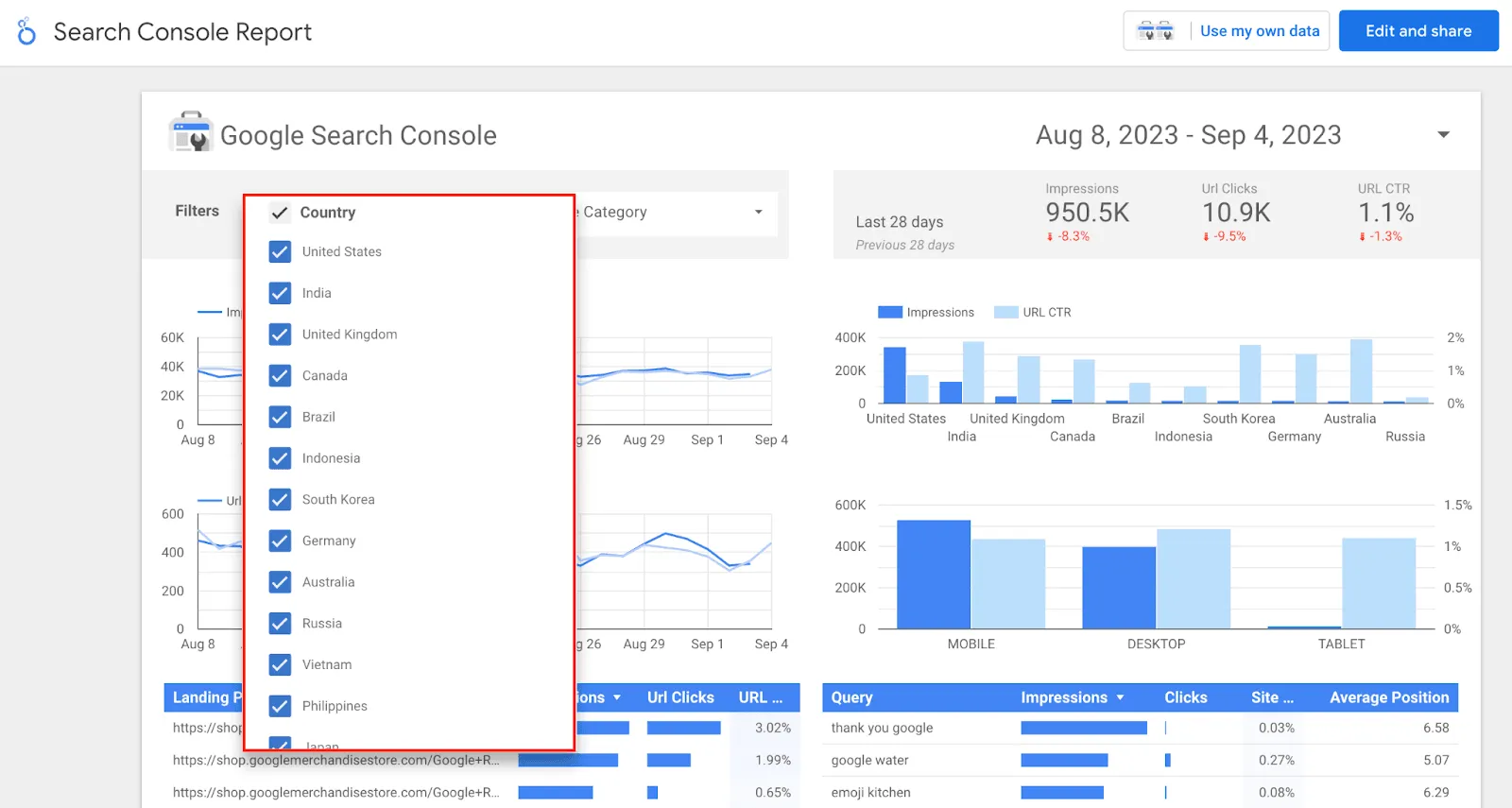The height and width of the screenshot is (808, 1512).
Task: Click the 0.27% site CTR value
Action: click(x=1277, y=760)
